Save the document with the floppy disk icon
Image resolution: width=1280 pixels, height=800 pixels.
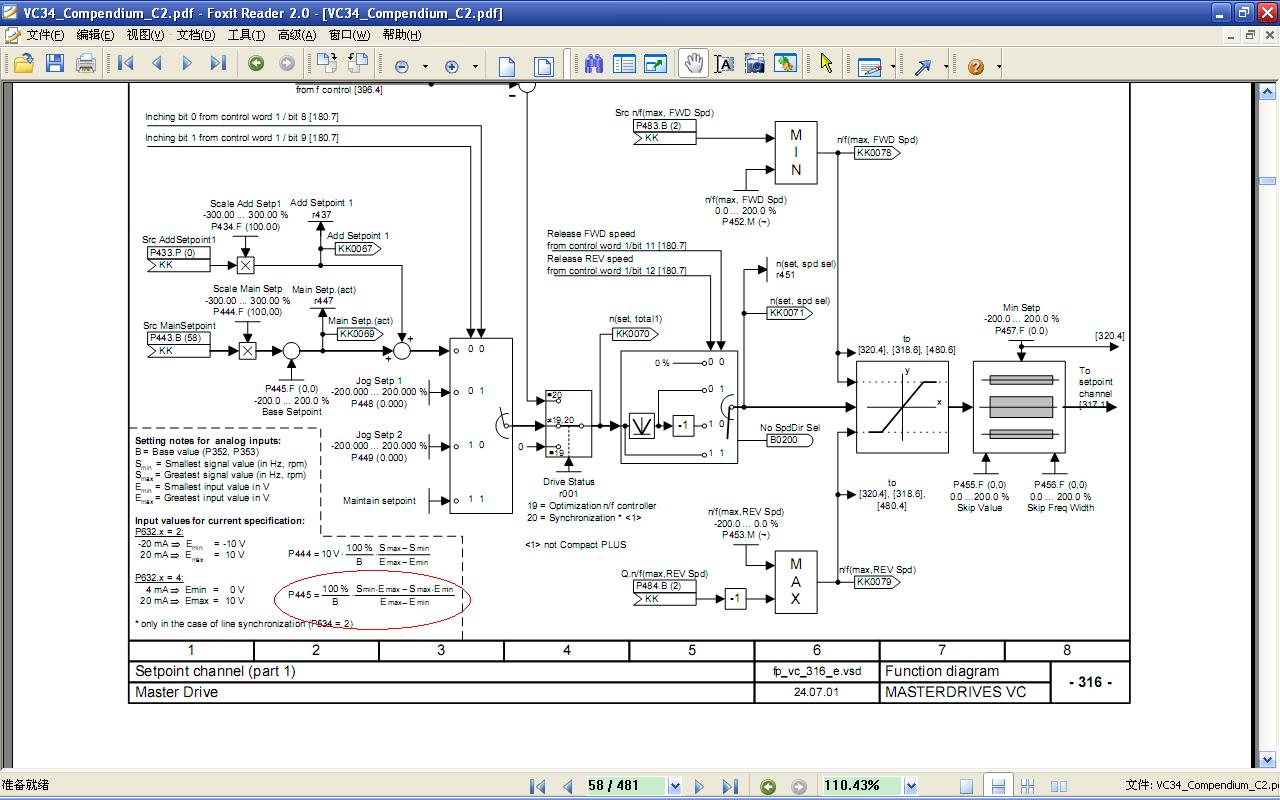click(x=55, y=65)
